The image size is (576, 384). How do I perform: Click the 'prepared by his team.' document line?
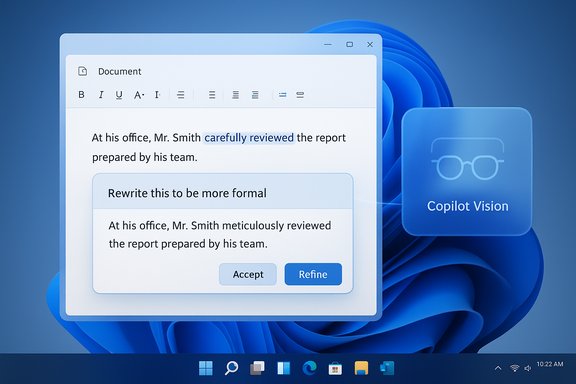pos(144,157)
